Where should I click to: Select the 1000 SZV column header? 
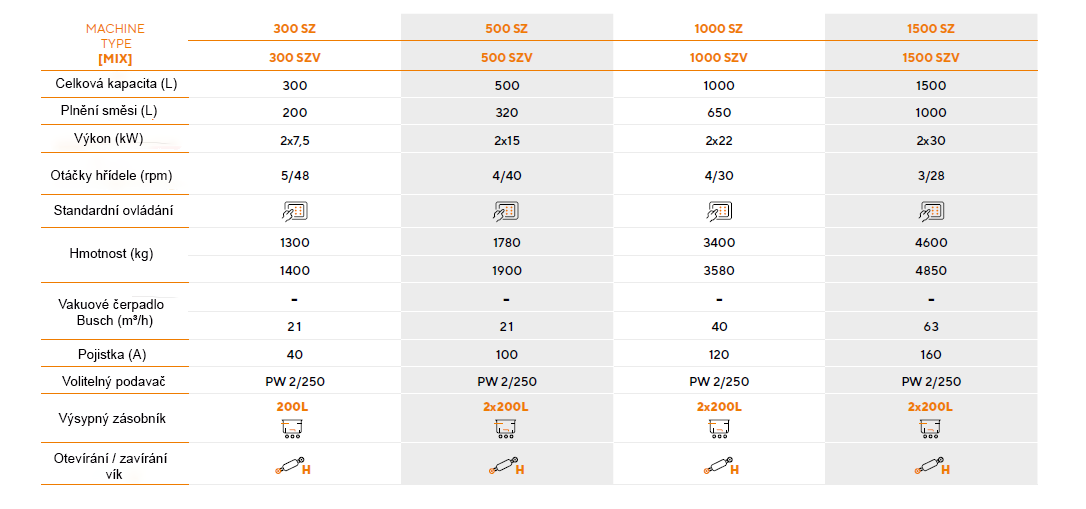[719, 57]
